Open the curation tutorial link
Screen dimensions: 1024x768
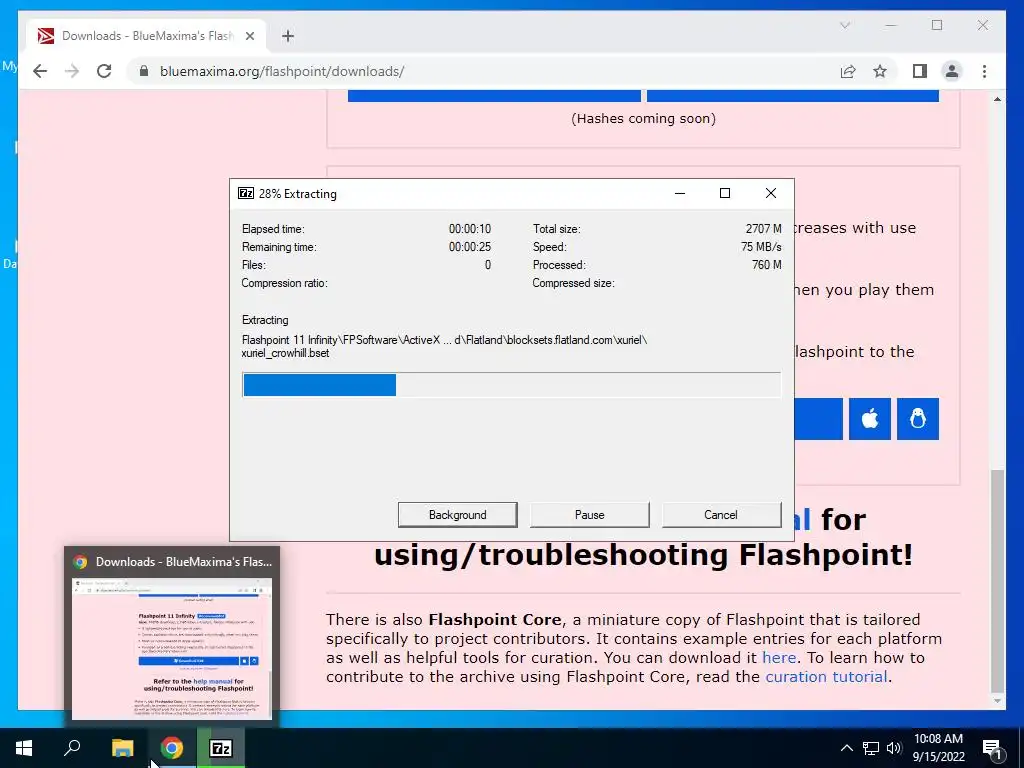[826, 677]
